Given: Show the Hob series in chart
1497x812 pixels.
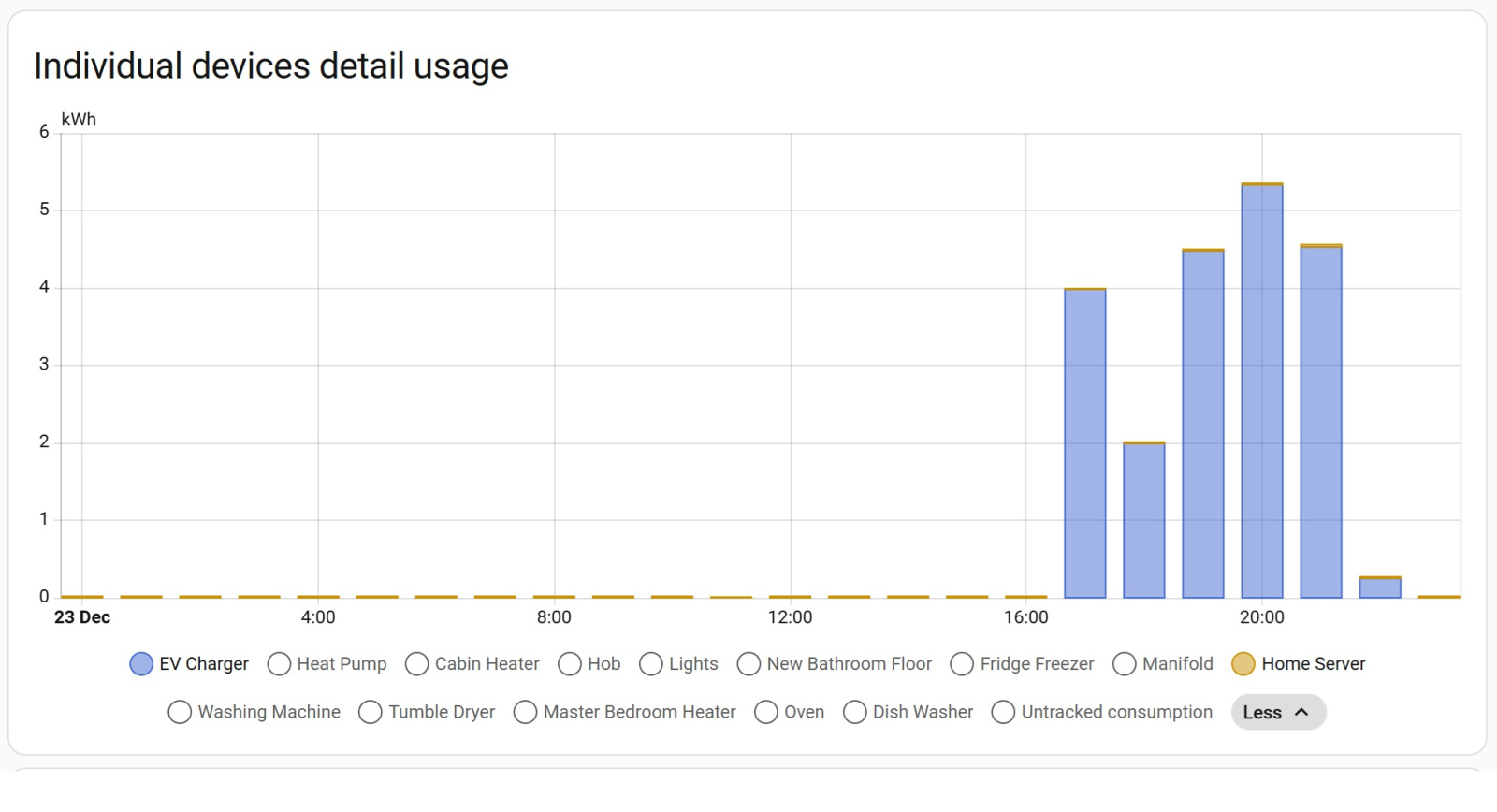Looking at the screenshot, I should click(x=570, y=664).
